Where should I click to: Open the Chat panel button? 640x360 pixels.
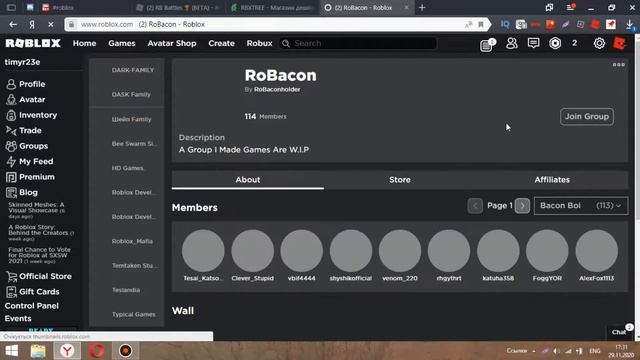coord(620,332)
